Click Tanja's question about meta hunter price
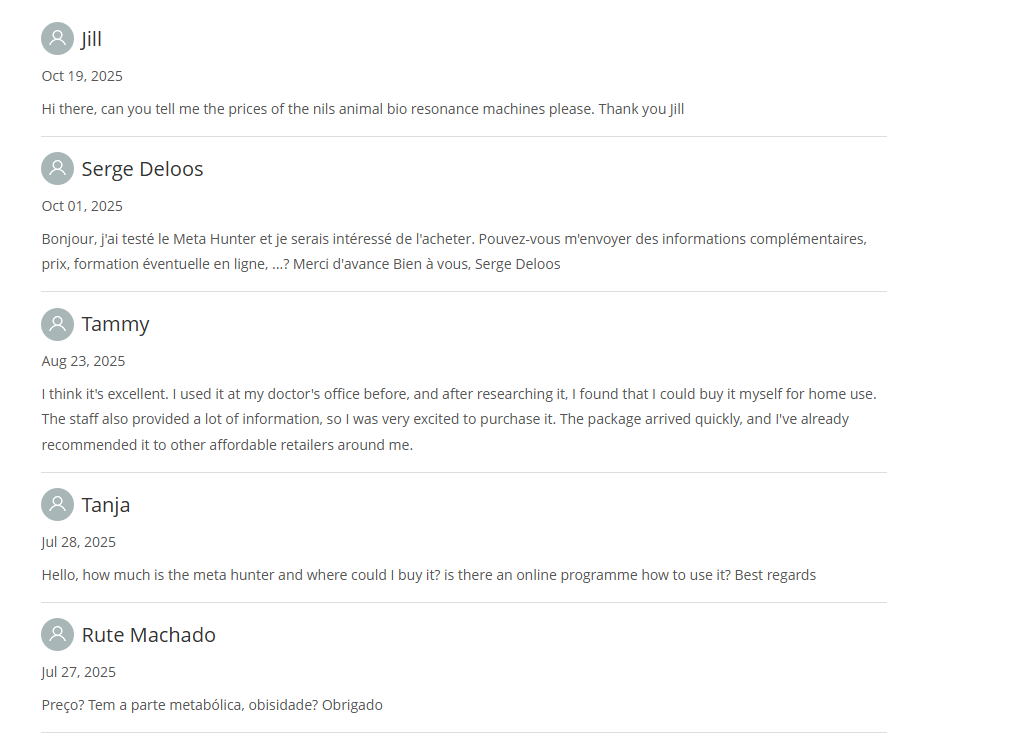 pyautogui.click(x=428, y=575)
